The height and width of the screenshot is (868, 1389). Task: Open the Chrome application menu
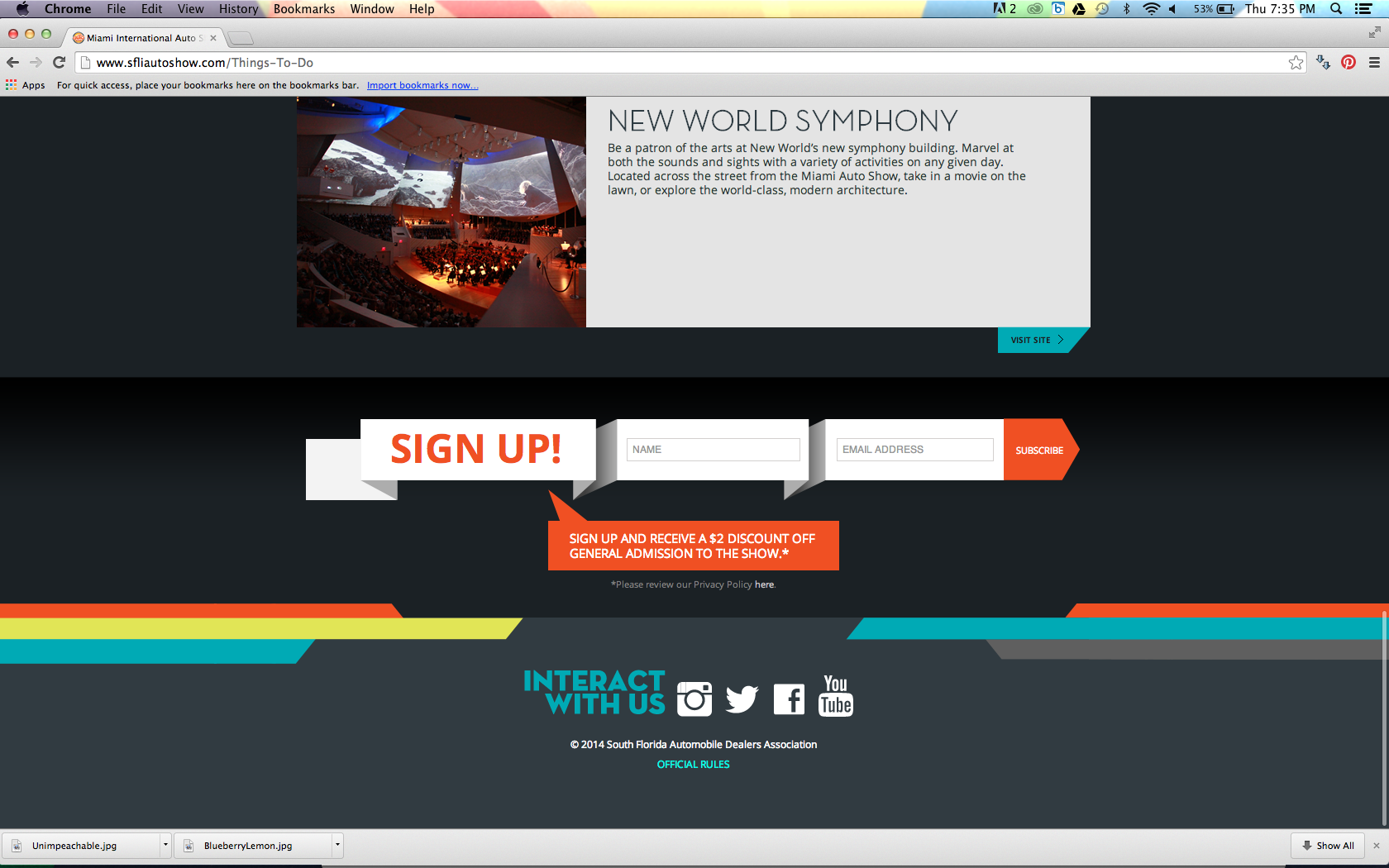click(x=68, y=8)
